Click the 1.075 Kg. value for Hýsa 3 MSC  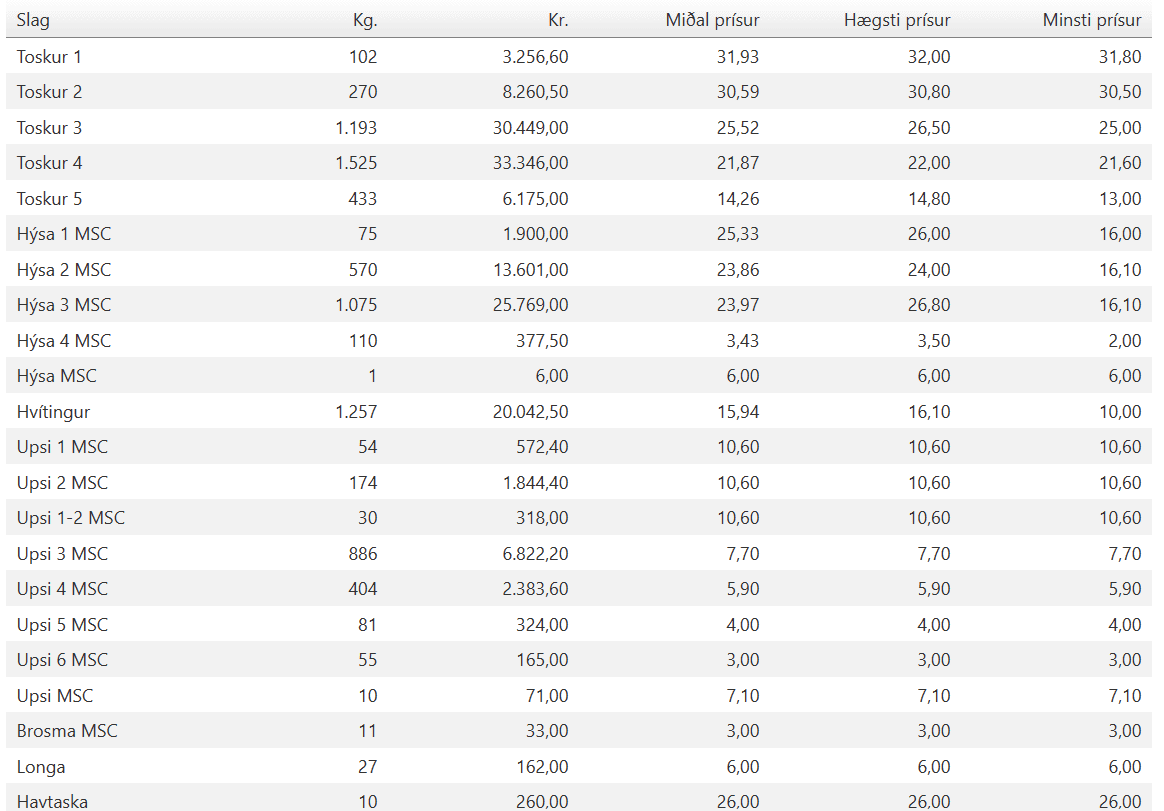pos(356,304)
